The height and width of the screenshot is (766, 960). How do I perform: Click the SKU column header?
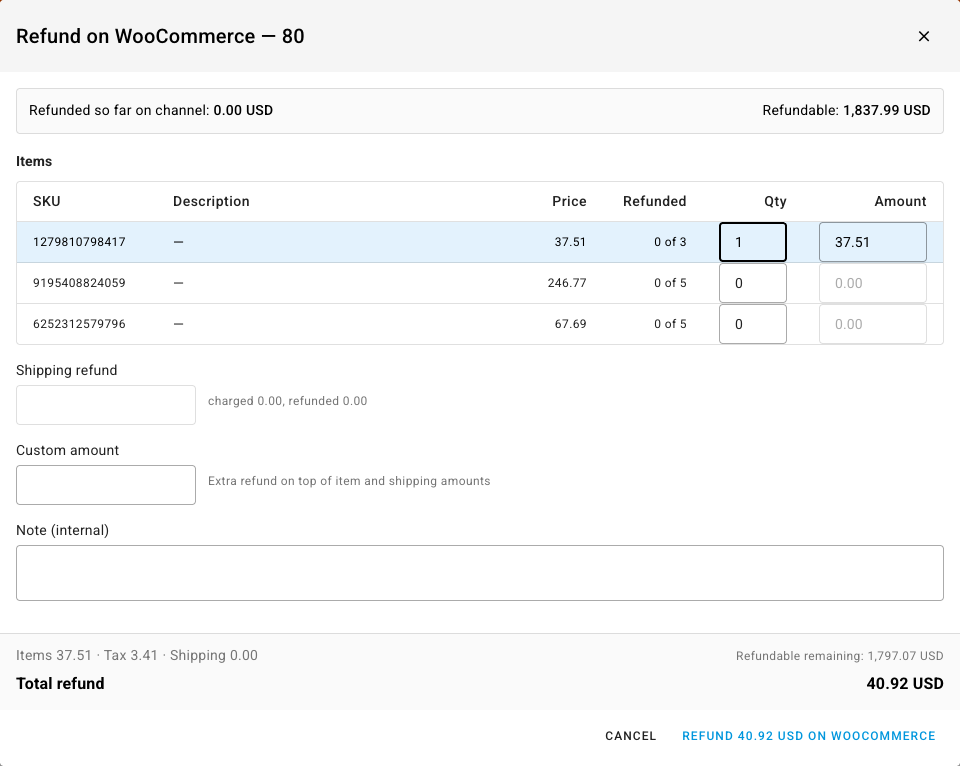point(47,201)
